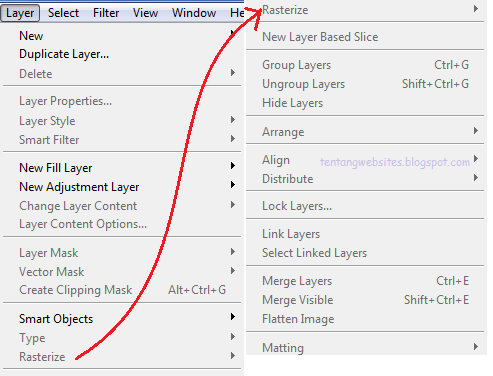Open the Arrange submenu
Screen dimensions: 493x376
(365, 132)
